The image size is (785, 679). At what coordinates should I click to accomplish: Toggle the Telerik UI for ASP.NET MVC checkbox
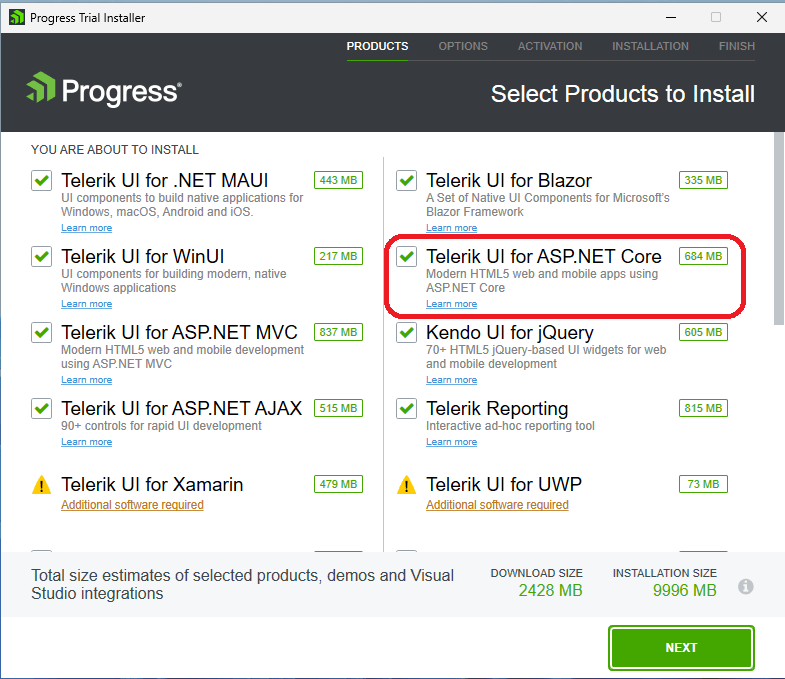pos(42,332)
